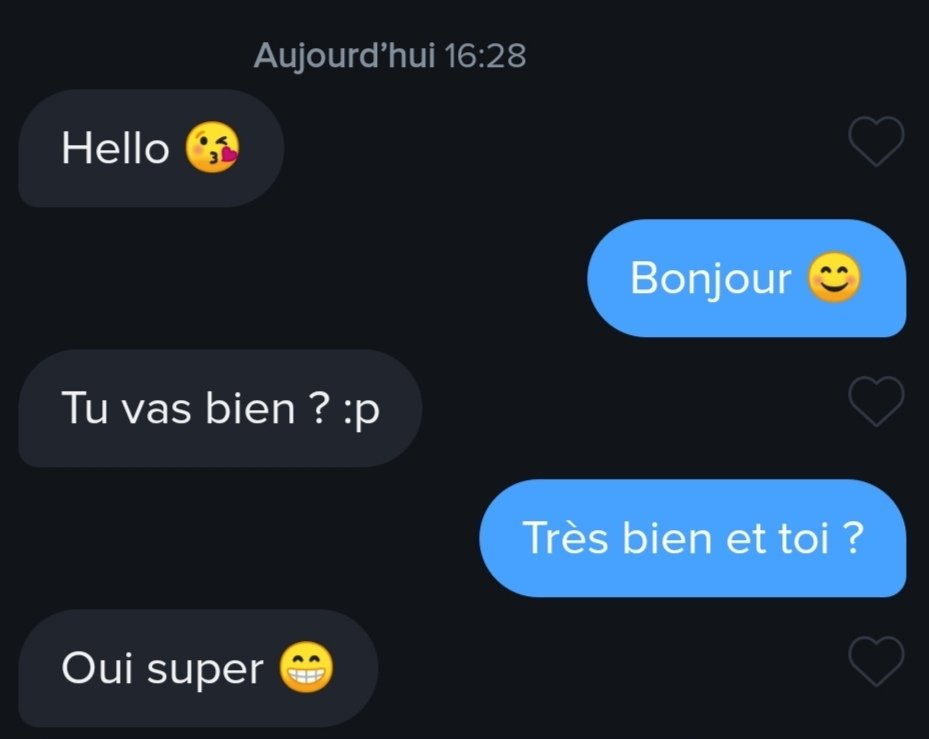Viewport: 929px width, 739px height.
Task: Click the word "super" in the last message
Action: coord(205,671)
